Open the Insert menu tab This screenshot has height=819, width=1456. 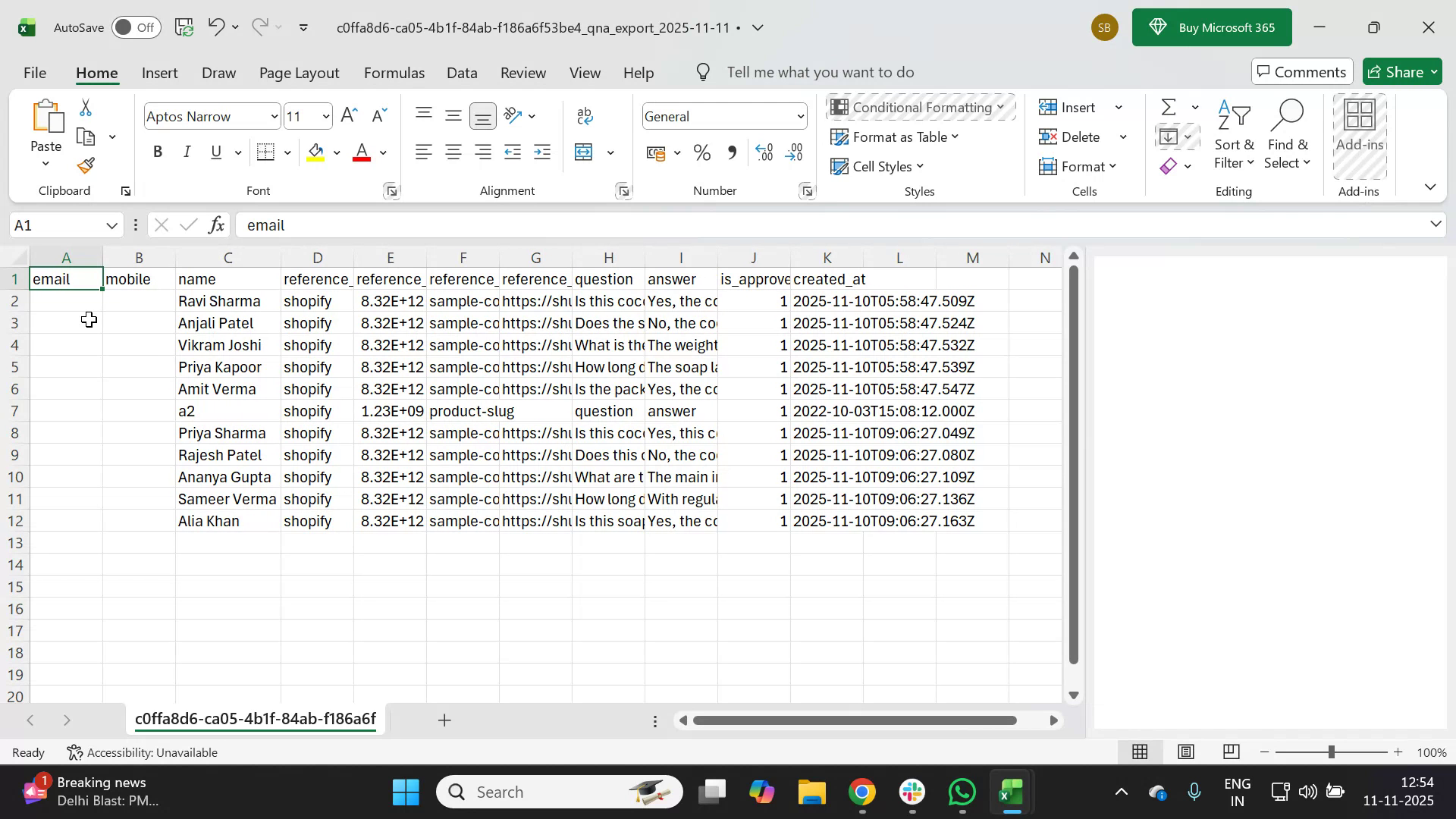[x=159, y=72]
